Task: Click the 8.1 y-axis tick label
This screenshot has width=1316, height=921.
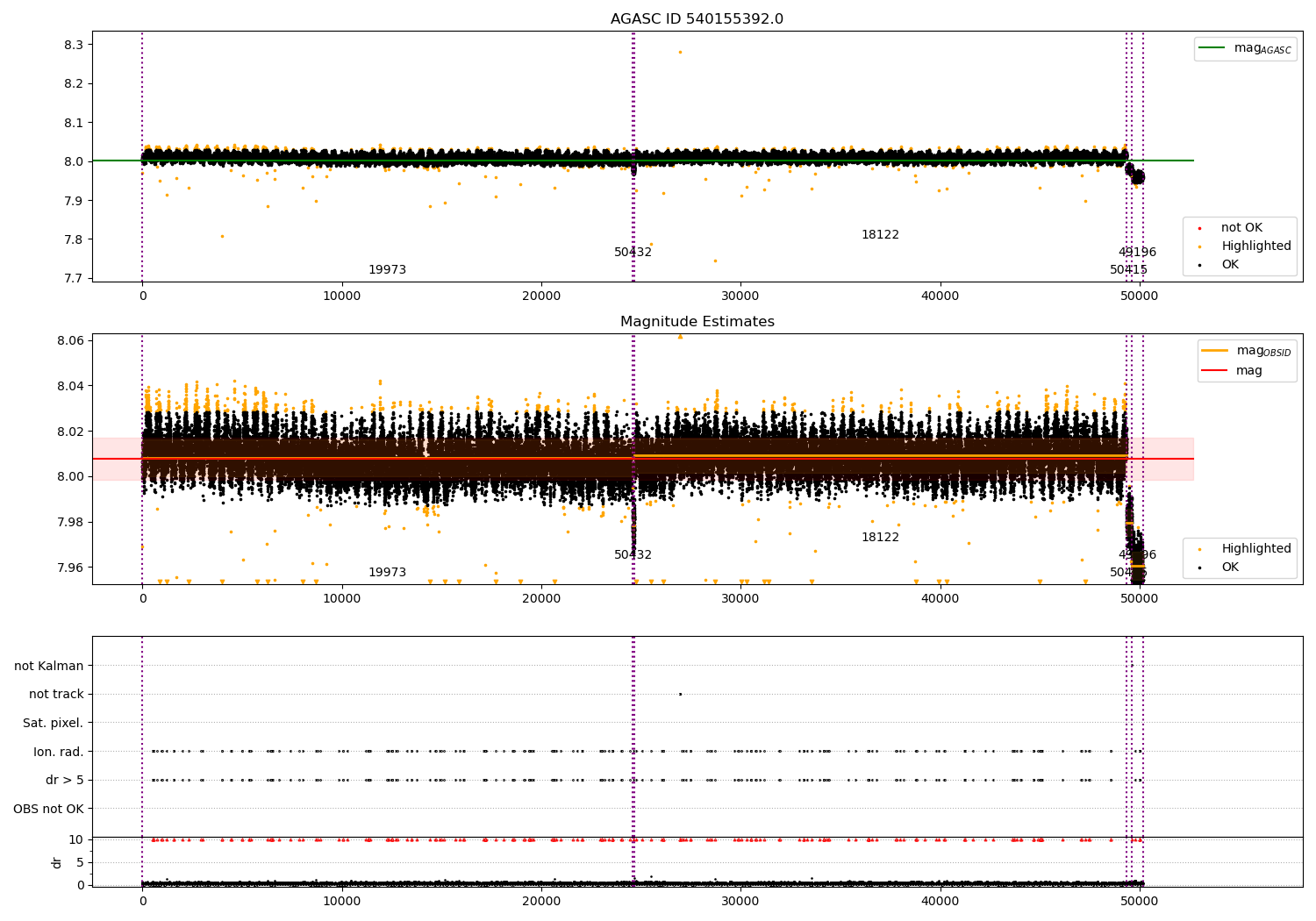Action: click(x=74, y=123)
